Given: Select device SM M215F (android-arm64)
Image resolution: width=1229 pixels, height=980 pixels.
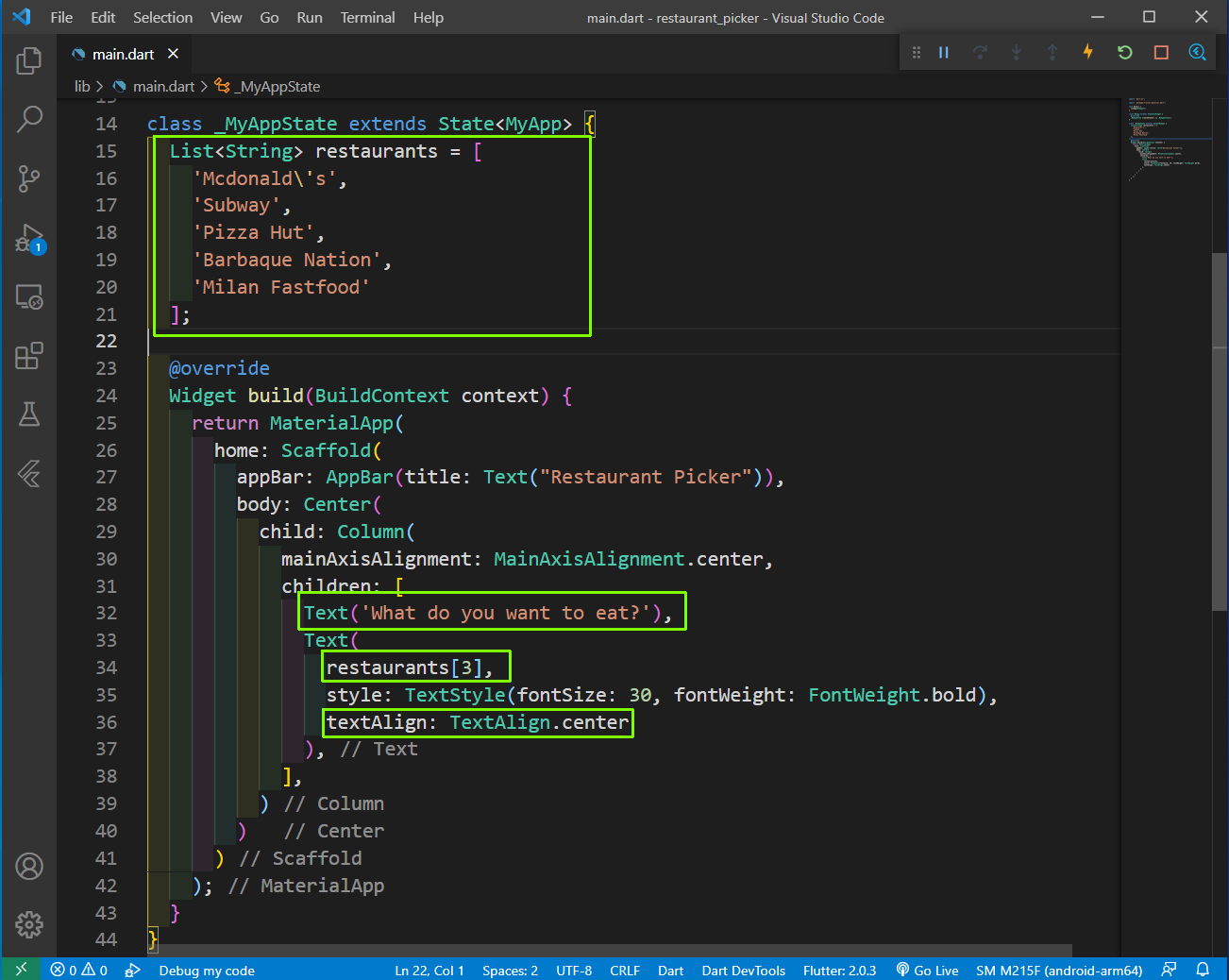Looking at the screenshot, I should click(x=1059, y=970).
